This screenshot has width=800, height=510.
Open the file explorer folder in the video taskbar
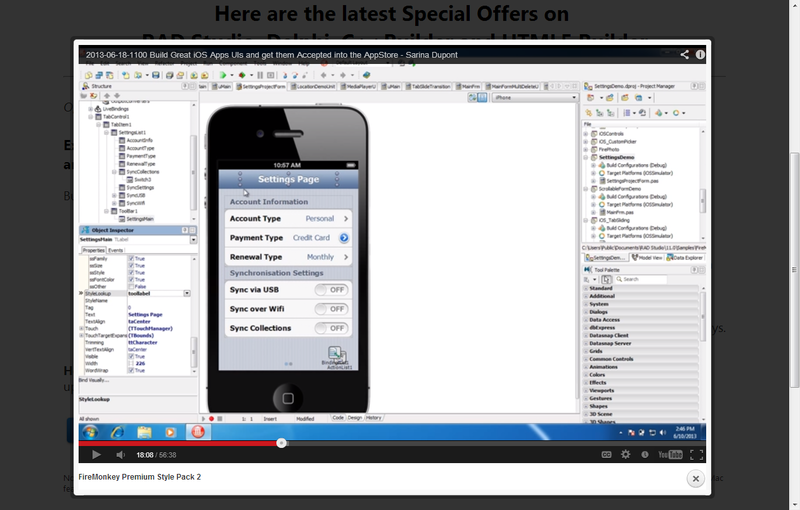pyautogui.click(x=144, y=432)
